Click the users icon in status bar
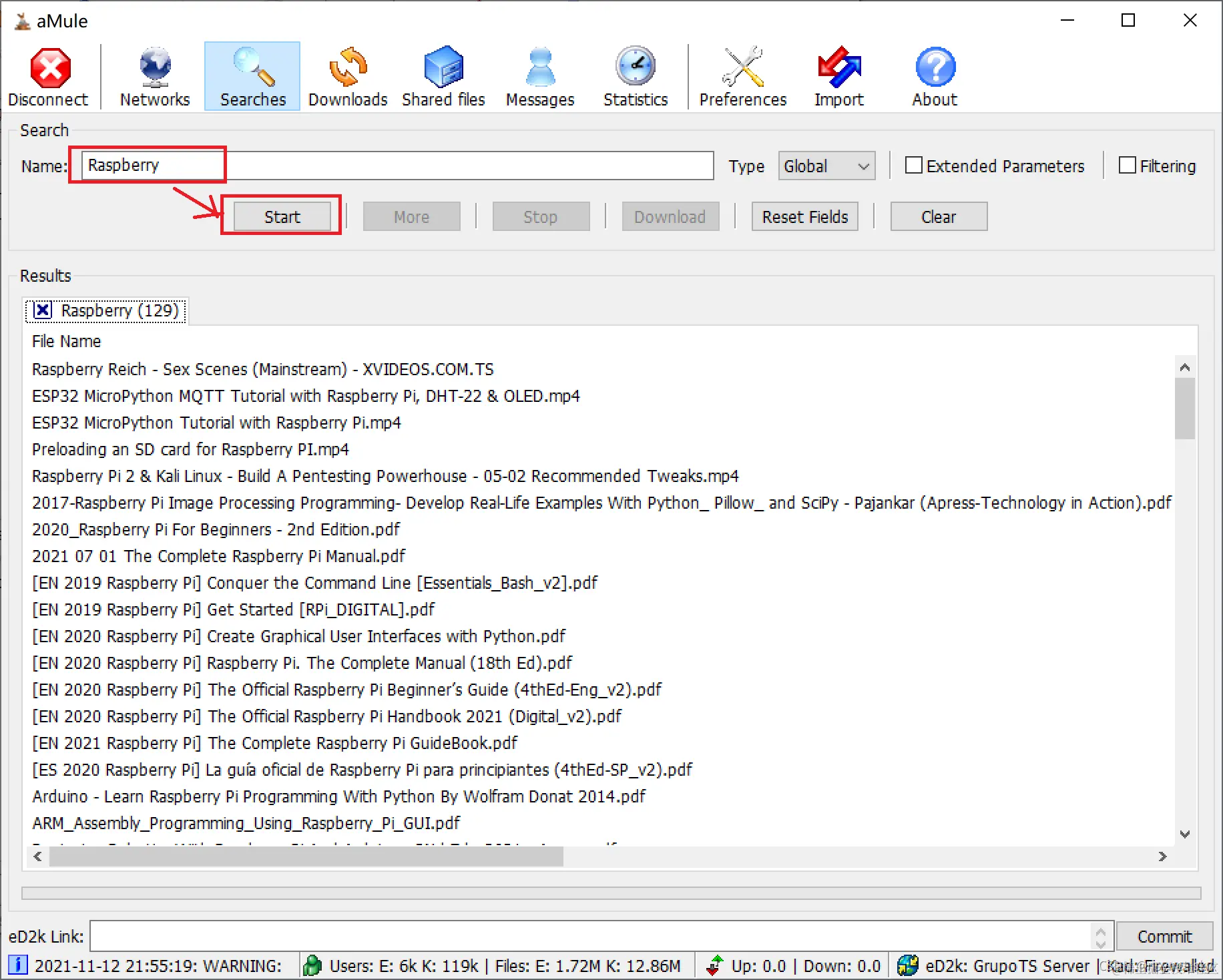This screenshot has height=980, width=1223. pos(312,965)
